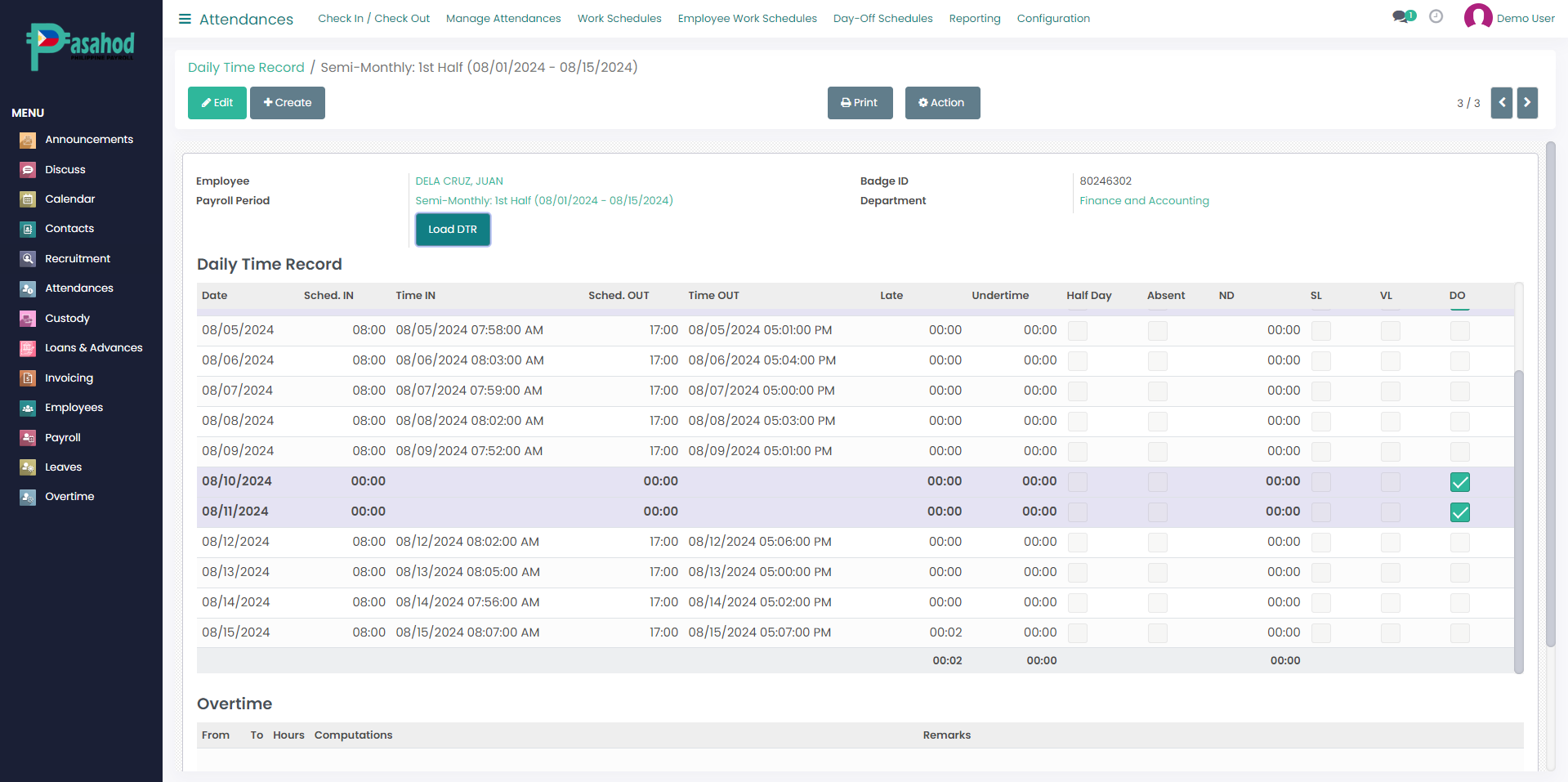The height and width of the screenshot is (782, 1568).
Task: Open the Custody sidebar icon
Action: (28, 319)
